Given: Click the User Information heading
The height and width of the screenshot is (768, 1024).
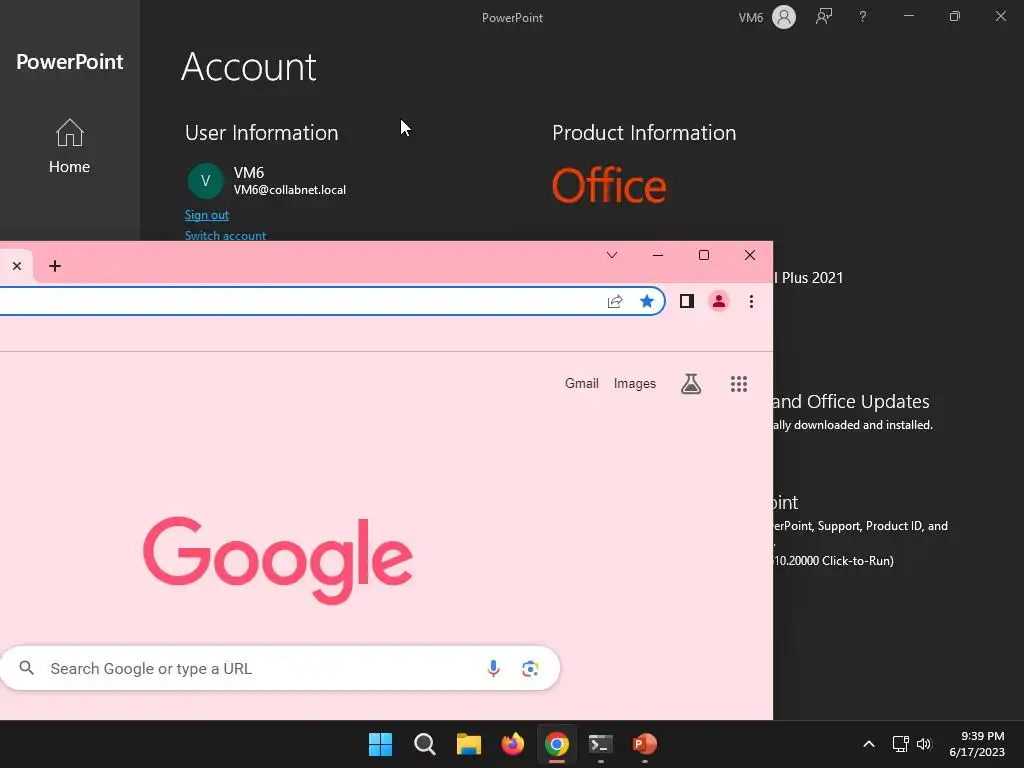Looking at the screenshot, I should pos(261,133).
